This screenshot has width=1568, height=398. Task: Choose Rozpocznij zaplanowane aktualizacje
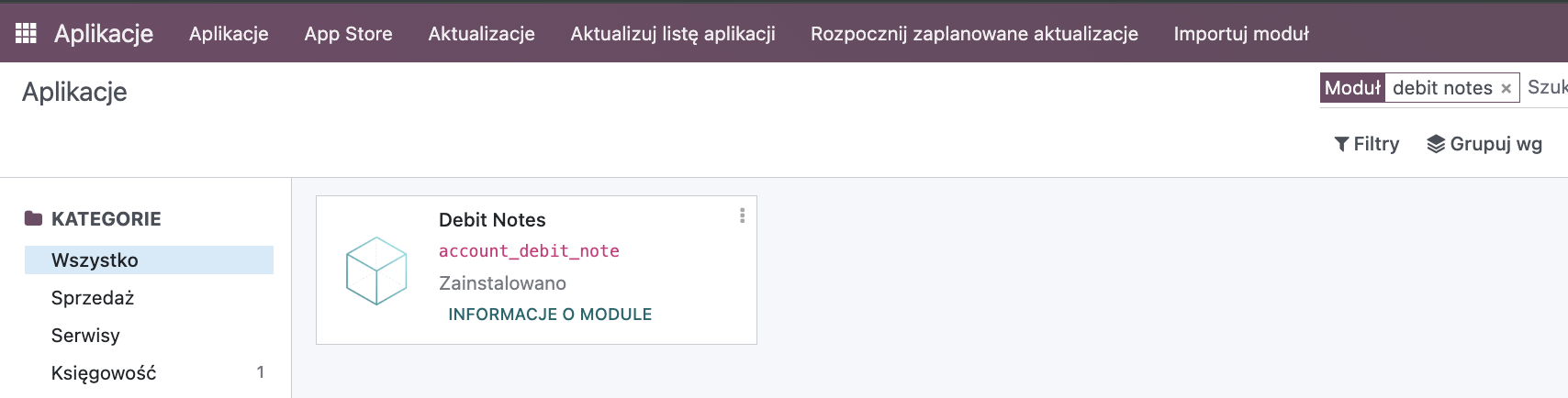[x=974, y=34]
